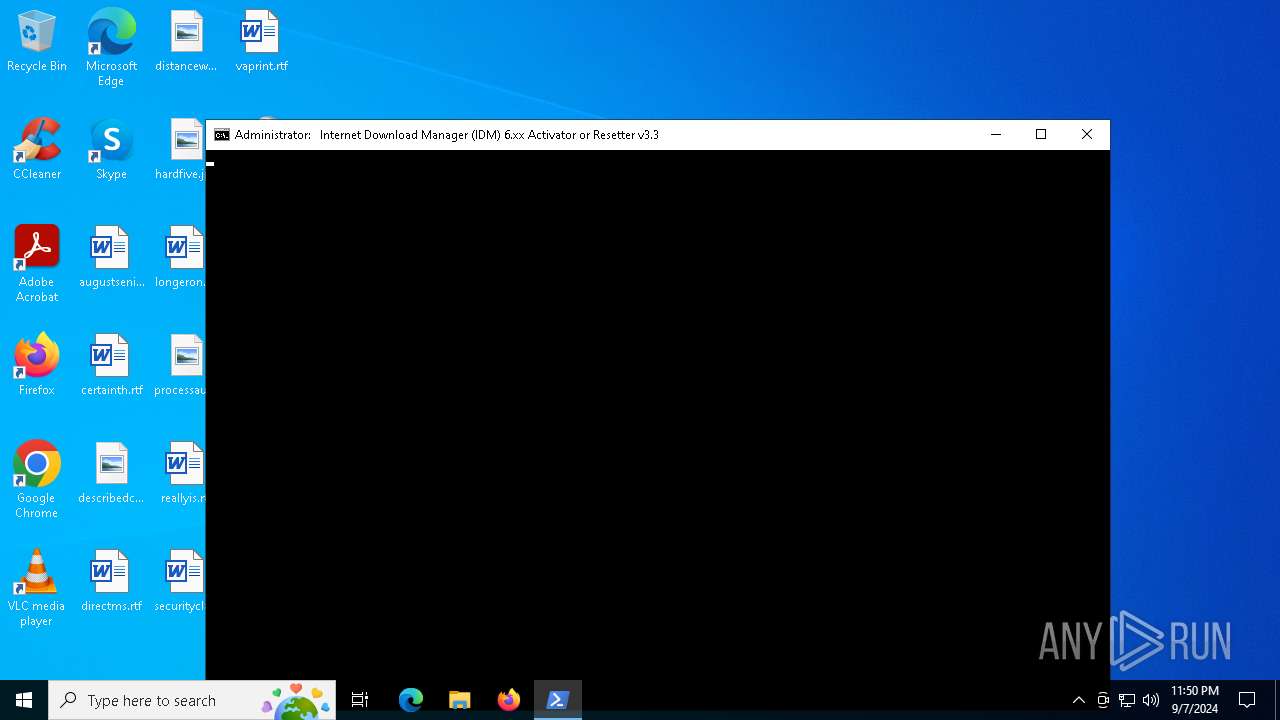This screenshot has width=1280, height=720.
Task: Select the reallyis Word document
Action: pos(183,474)
